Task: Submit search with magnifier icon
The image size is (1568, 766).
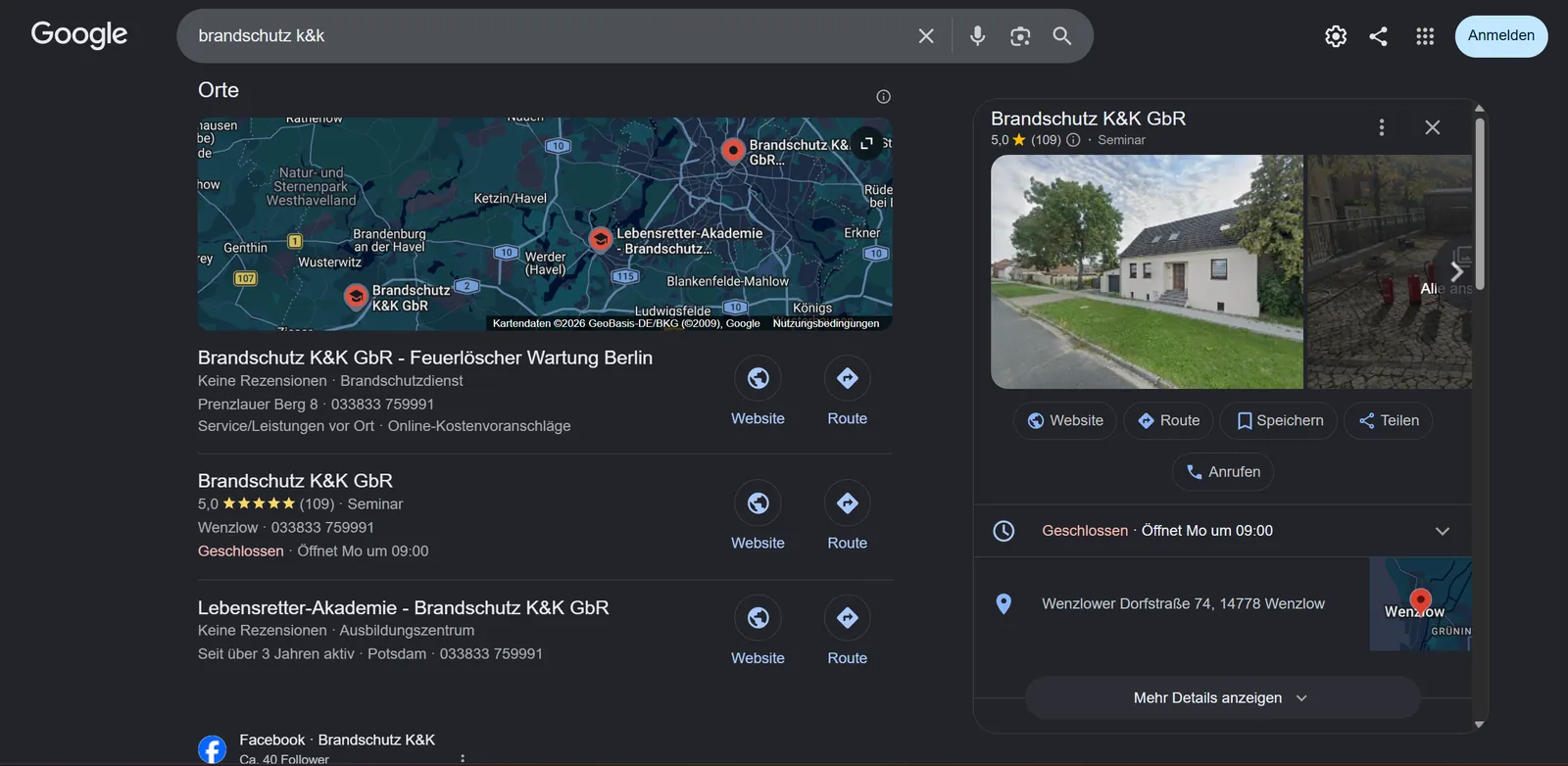Action: pos(1062,36)
